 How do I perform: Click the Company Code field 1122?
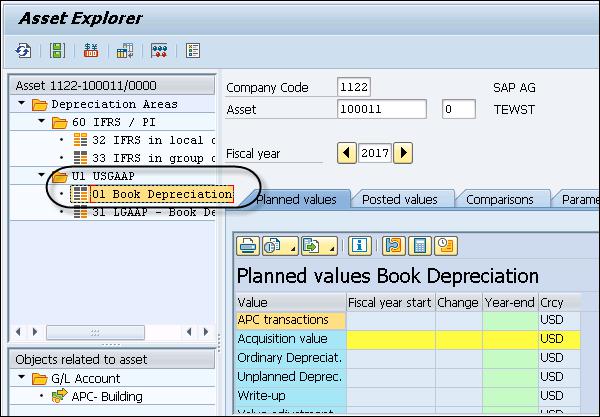354,87
